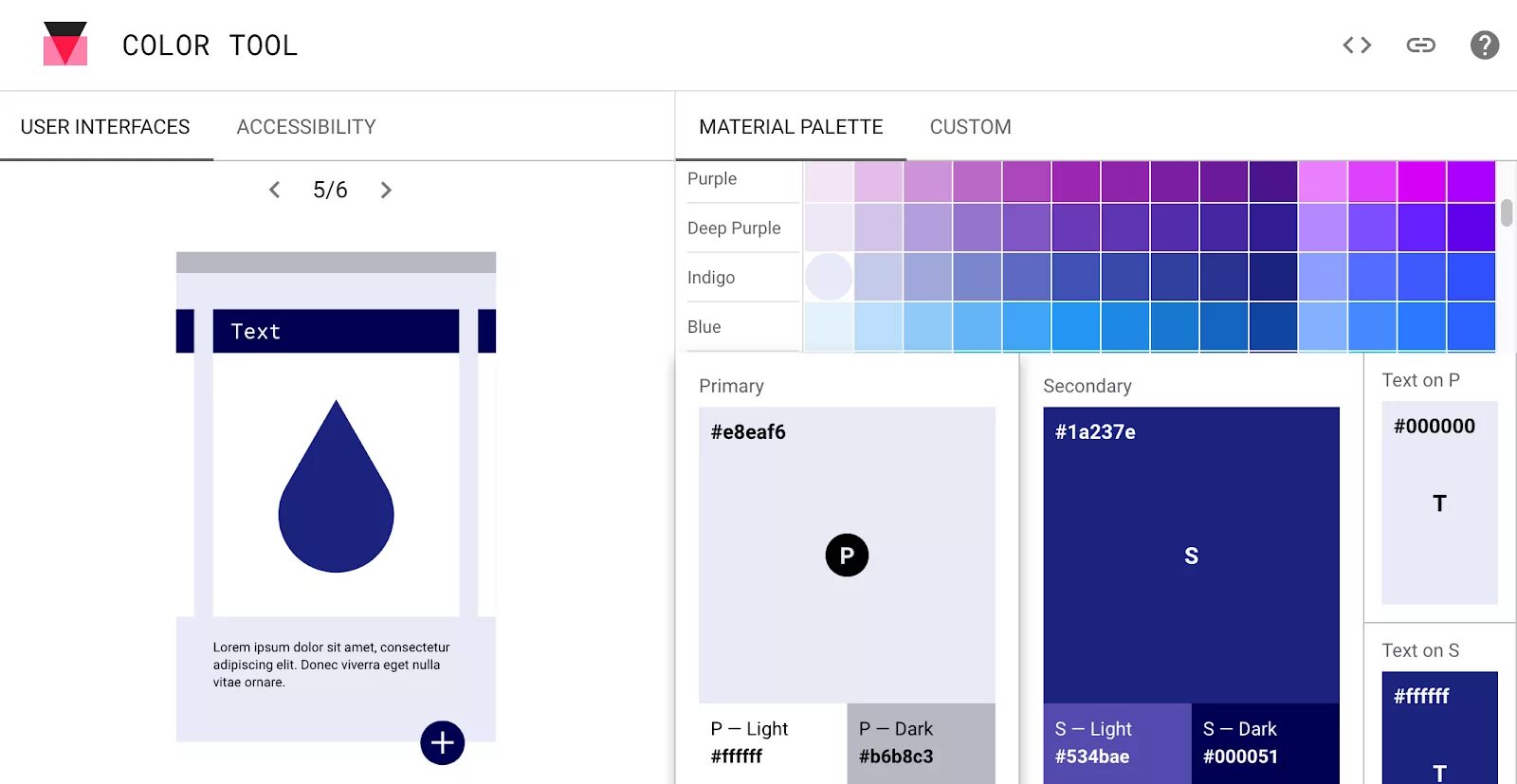Go to next UI preview
Image resolution: width=1517 pixels, height=784 pixels.
[x=386, y=190]
